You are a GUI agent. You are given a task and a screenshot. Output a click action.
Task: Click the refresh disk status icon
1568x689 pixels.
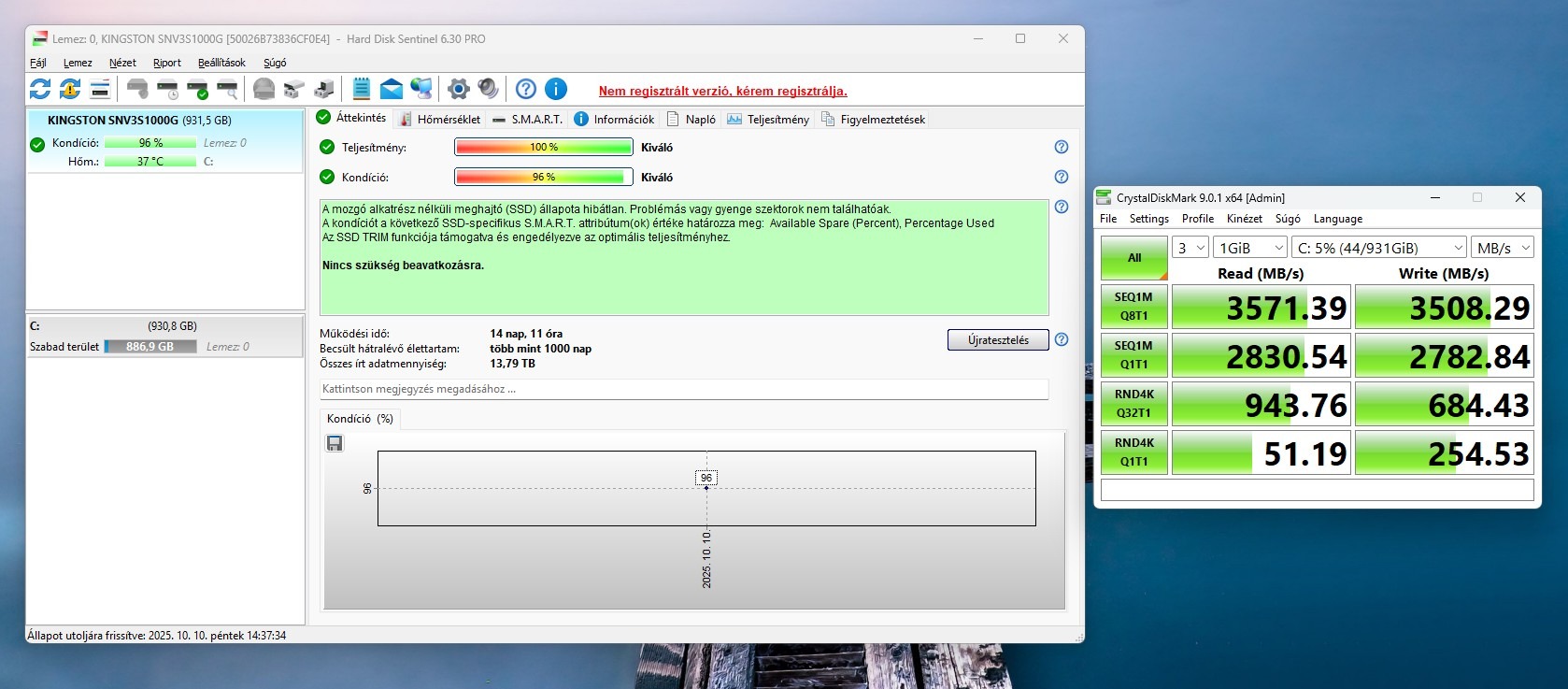tap(40, 89)
